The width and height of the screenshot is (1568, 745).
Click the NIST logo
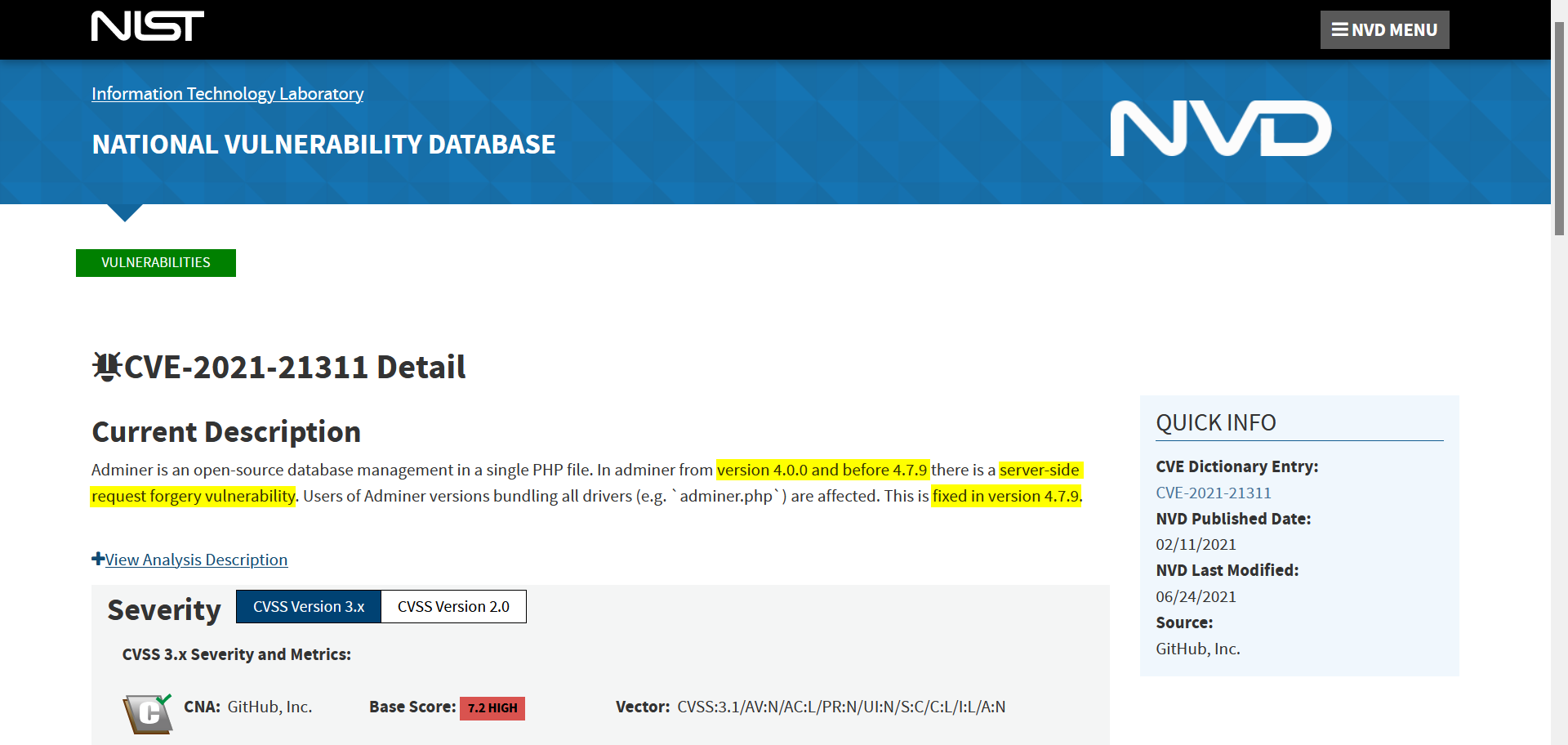pos(147,25)
